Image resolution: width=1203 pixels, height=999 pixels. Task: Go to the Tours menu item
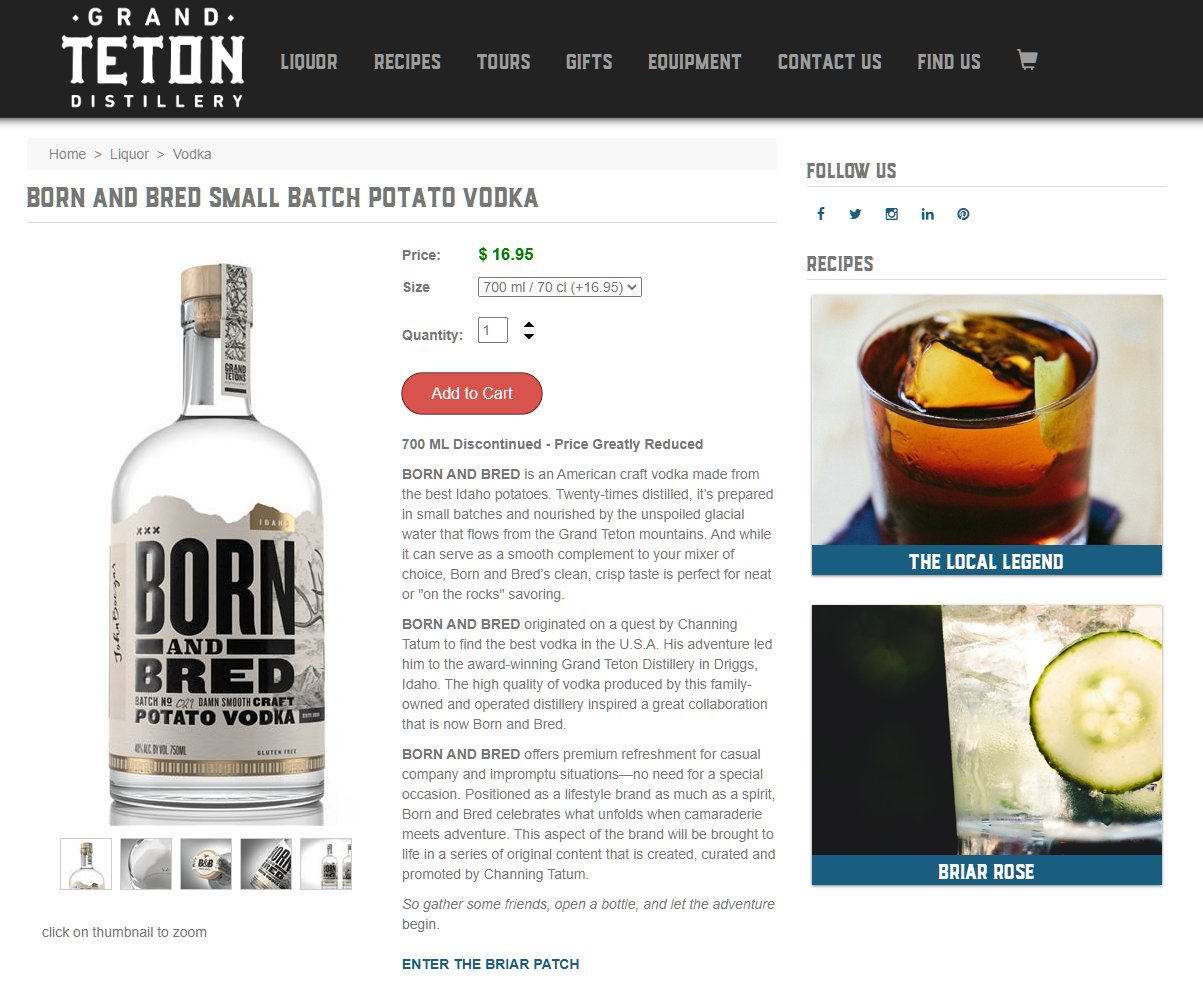point(503,62)
